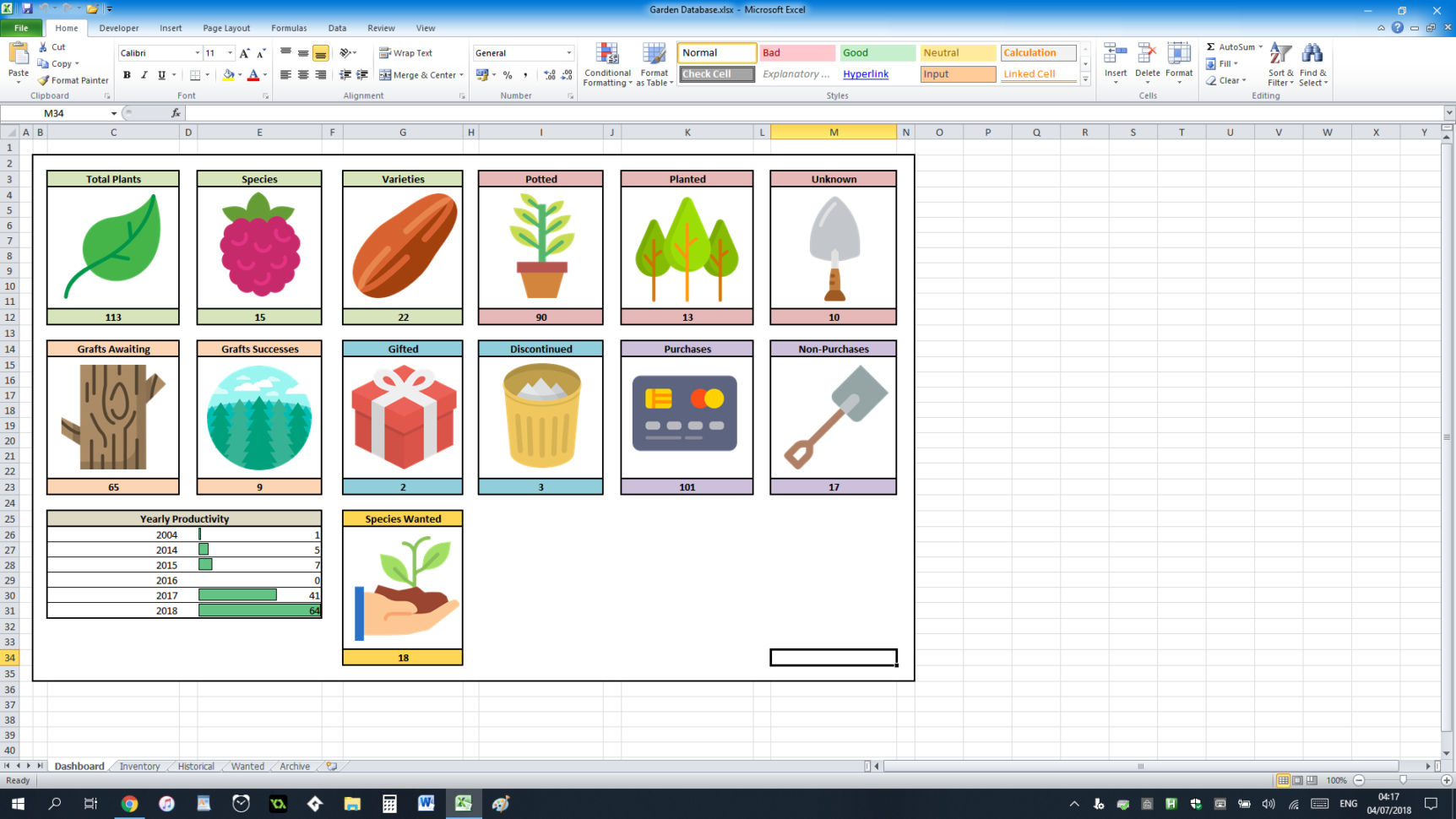
Task: Click Format as Table
Action: [x=654, y=65]
